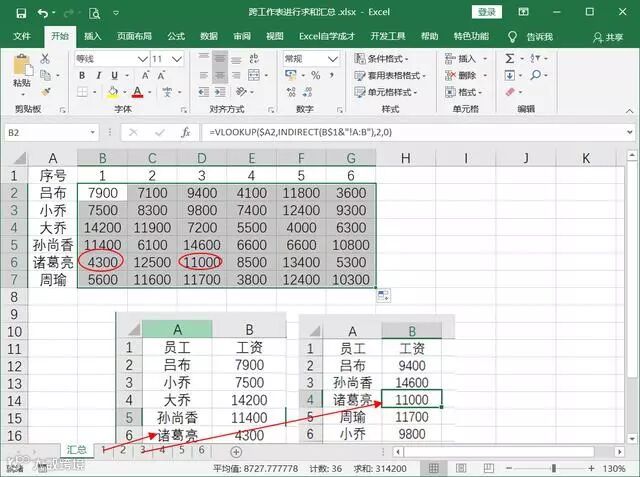This screenshot has height=477, width=640.
Task: Apply comma style
Action: pyautogui.click(x=331, y=75)
